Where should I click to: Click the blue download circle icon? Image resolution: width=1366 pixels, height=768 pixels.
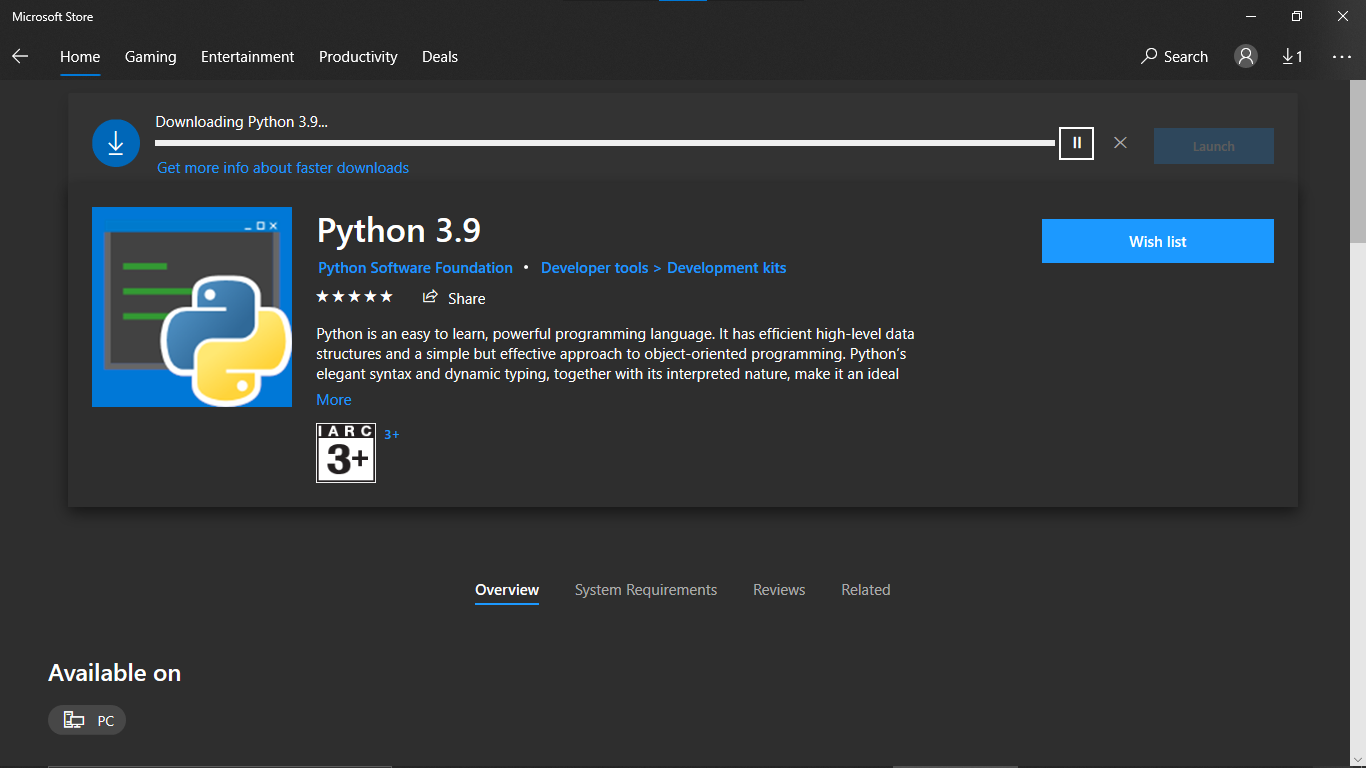tap(115, 143)
